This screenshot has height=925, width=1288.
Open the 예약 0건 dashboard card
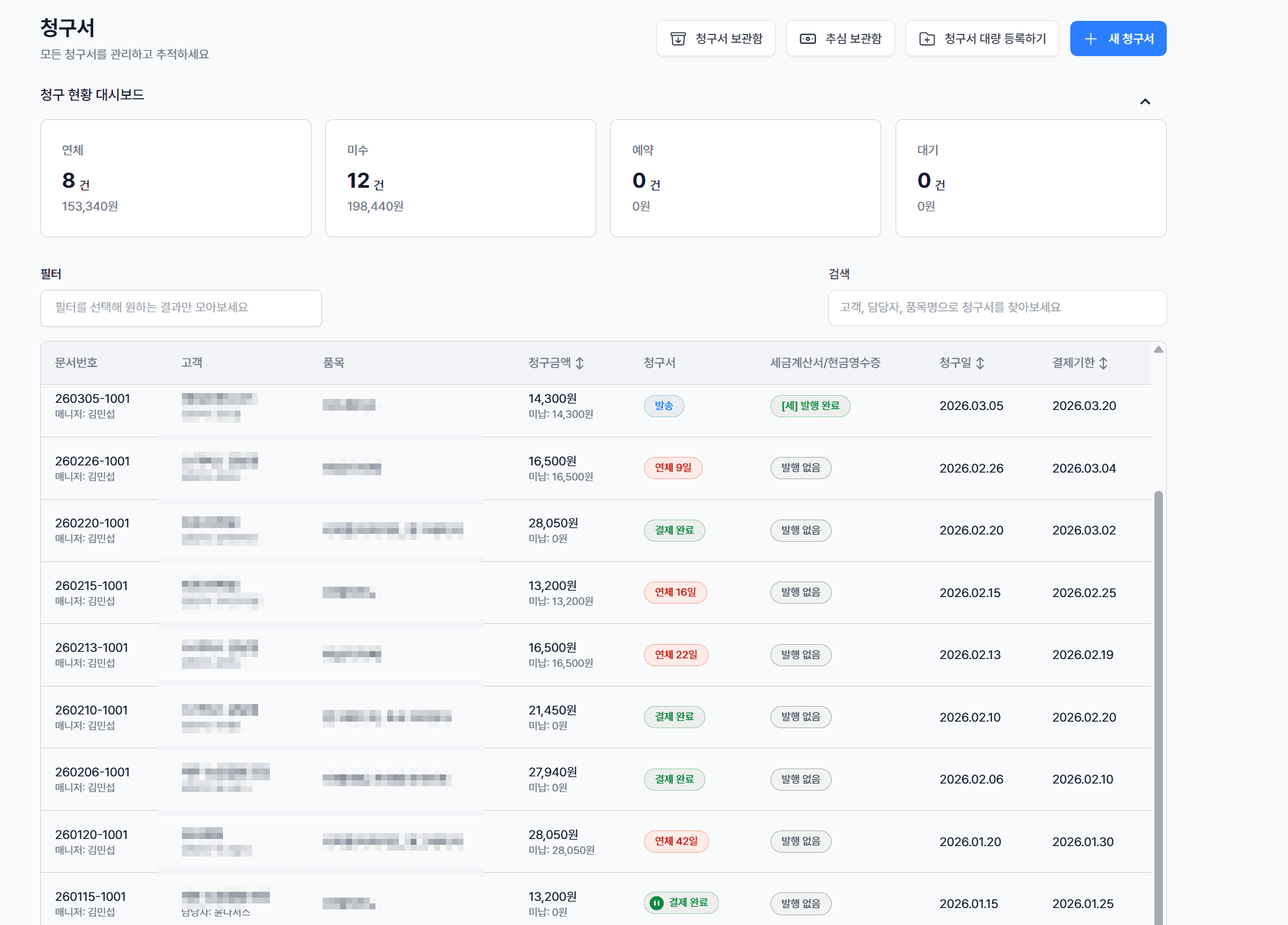745,178
